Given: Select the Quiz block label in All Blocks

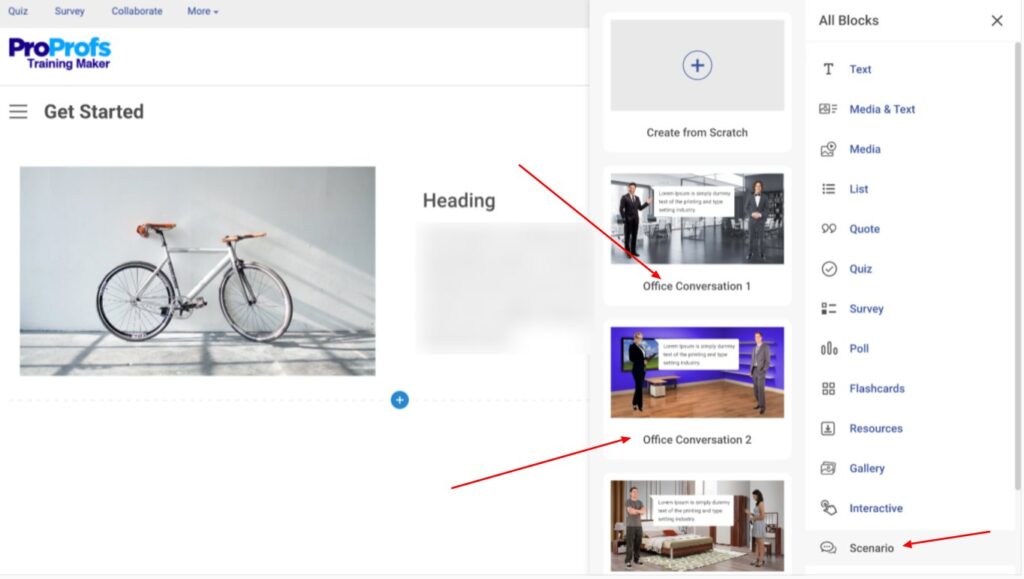Looking at the screenshot, I should pos(860,268).
